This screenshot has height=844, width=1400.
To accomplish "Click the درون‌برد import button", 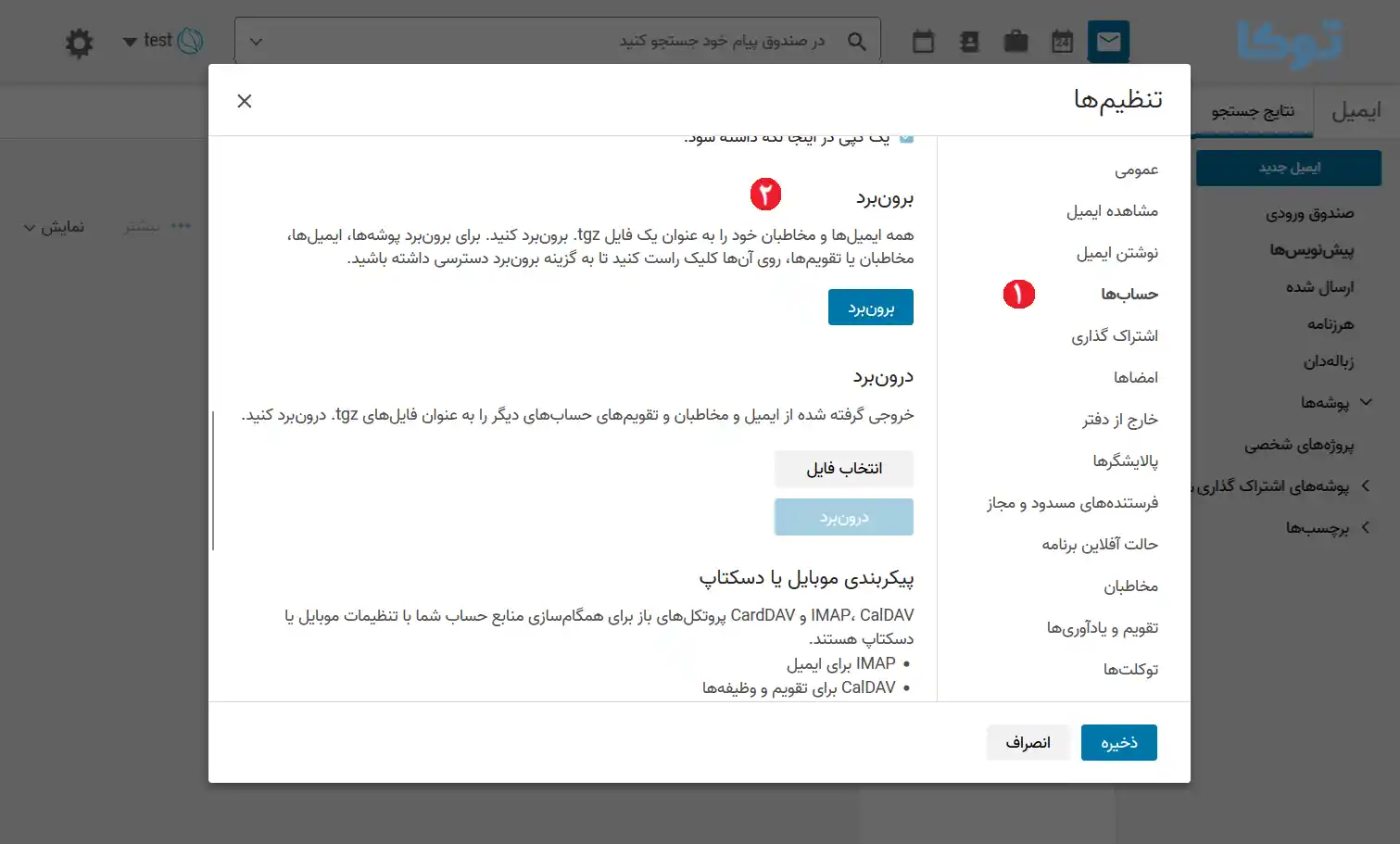I will click(x=844, y=517).
